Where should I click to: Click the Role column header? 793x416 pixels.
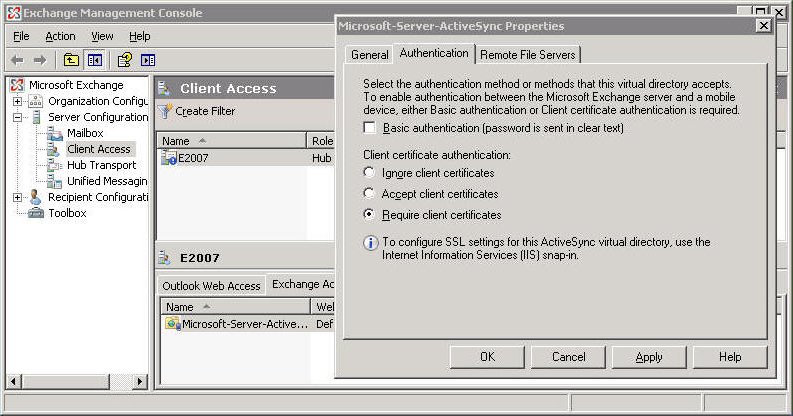pos(322,141)
